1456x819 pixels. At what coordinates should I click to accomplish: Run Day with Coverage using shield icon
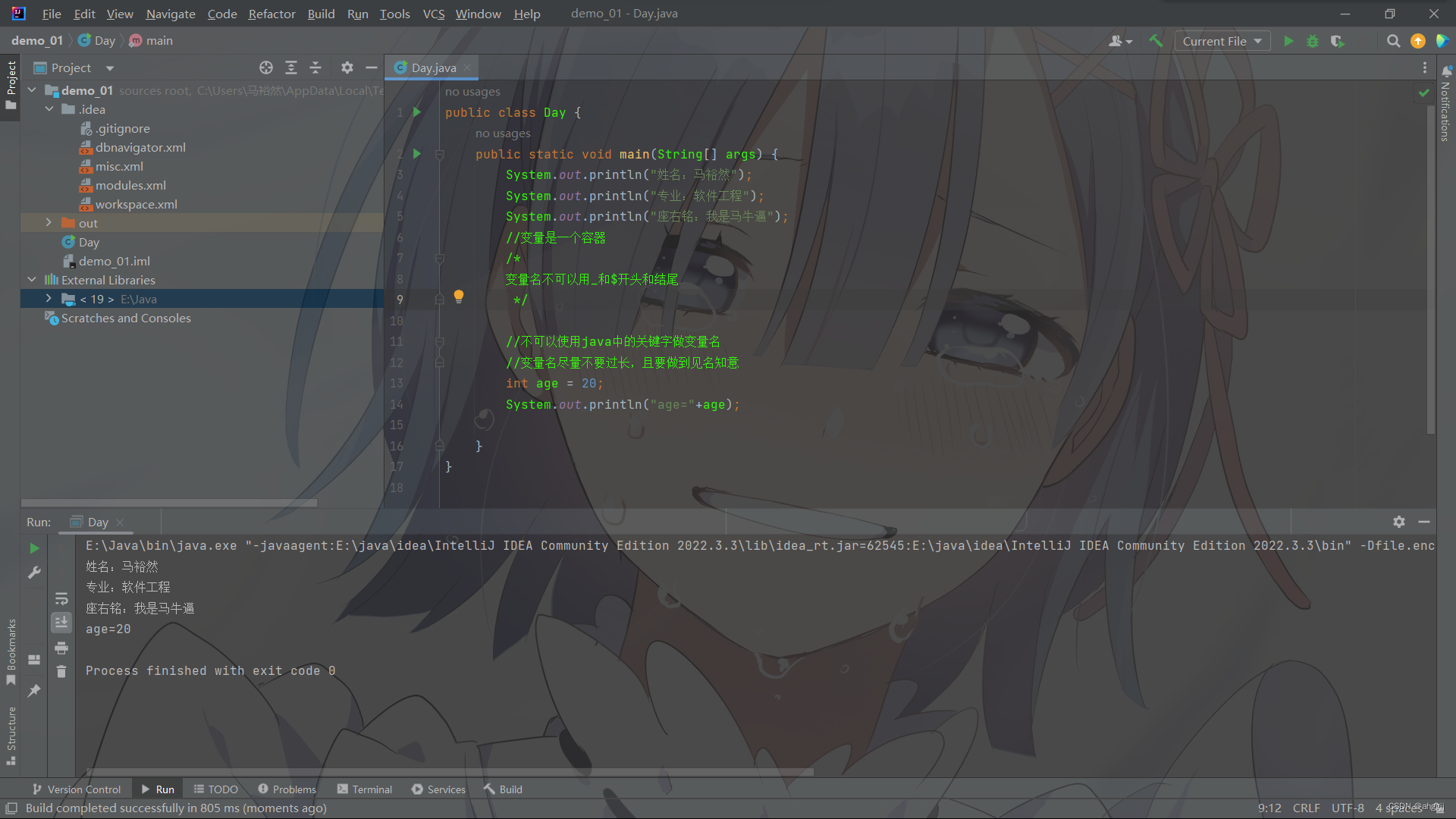point(1337,41)
